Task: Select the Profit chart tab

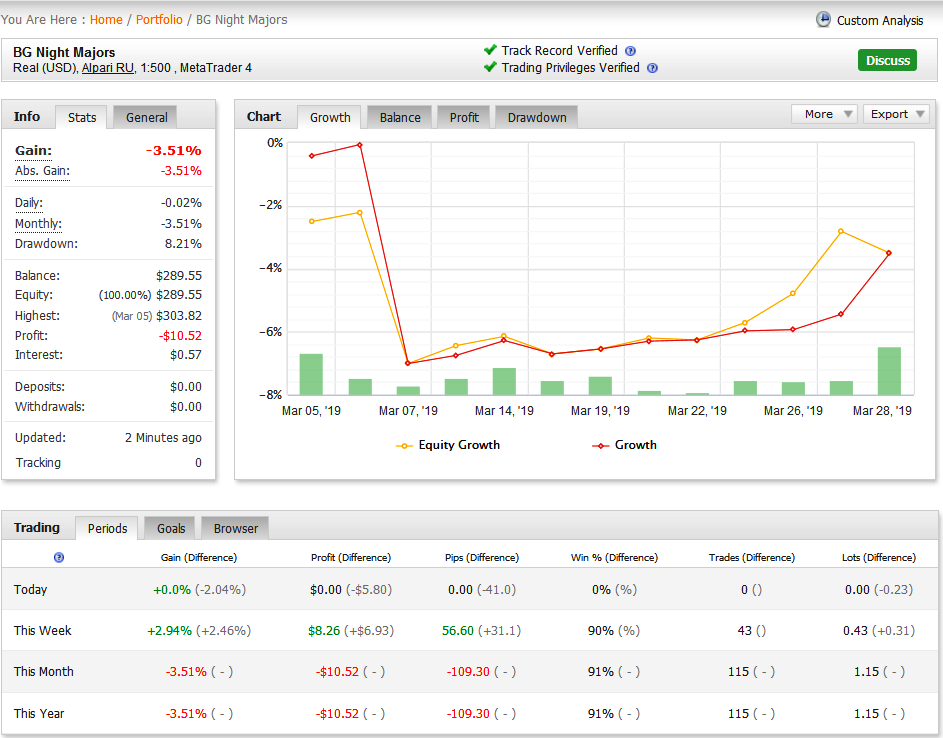Action: click(464, 117)
